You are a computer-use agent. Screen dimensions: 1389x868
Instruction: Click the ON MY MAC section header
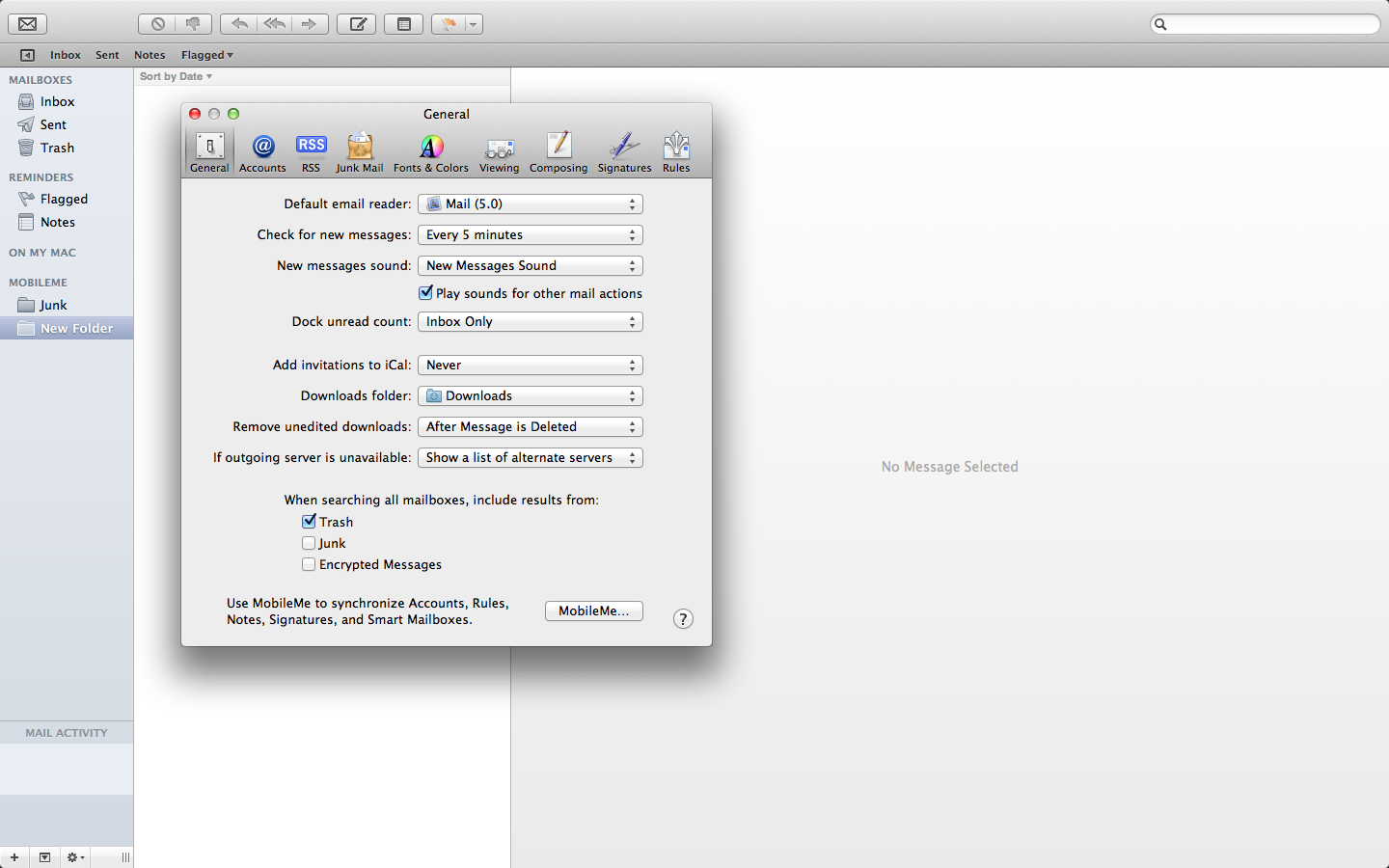(42, 253)
